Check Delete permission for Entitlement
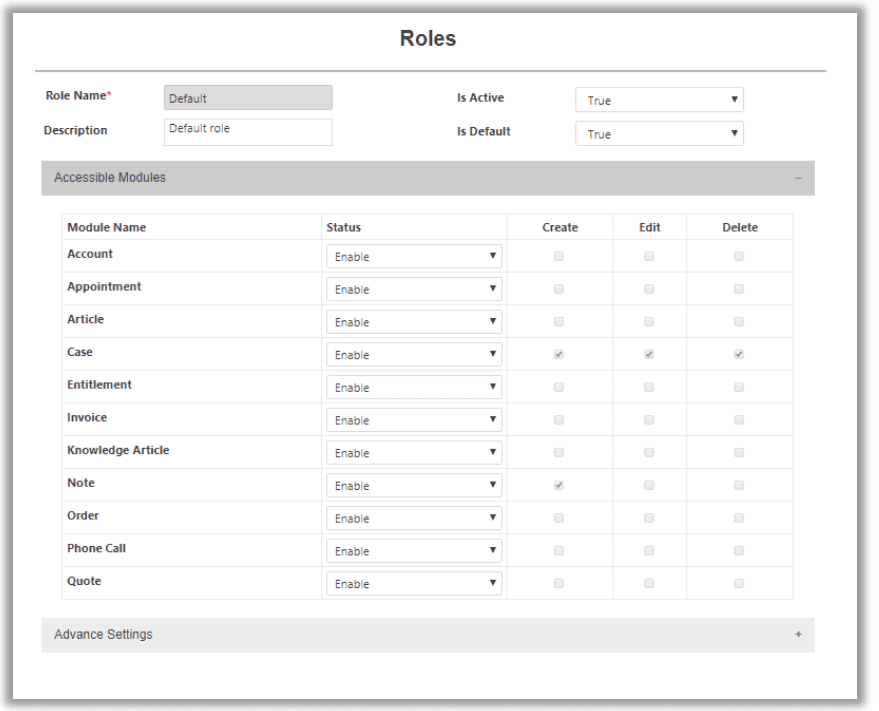The height and width of the screenshot is (711, 879). 739,387
